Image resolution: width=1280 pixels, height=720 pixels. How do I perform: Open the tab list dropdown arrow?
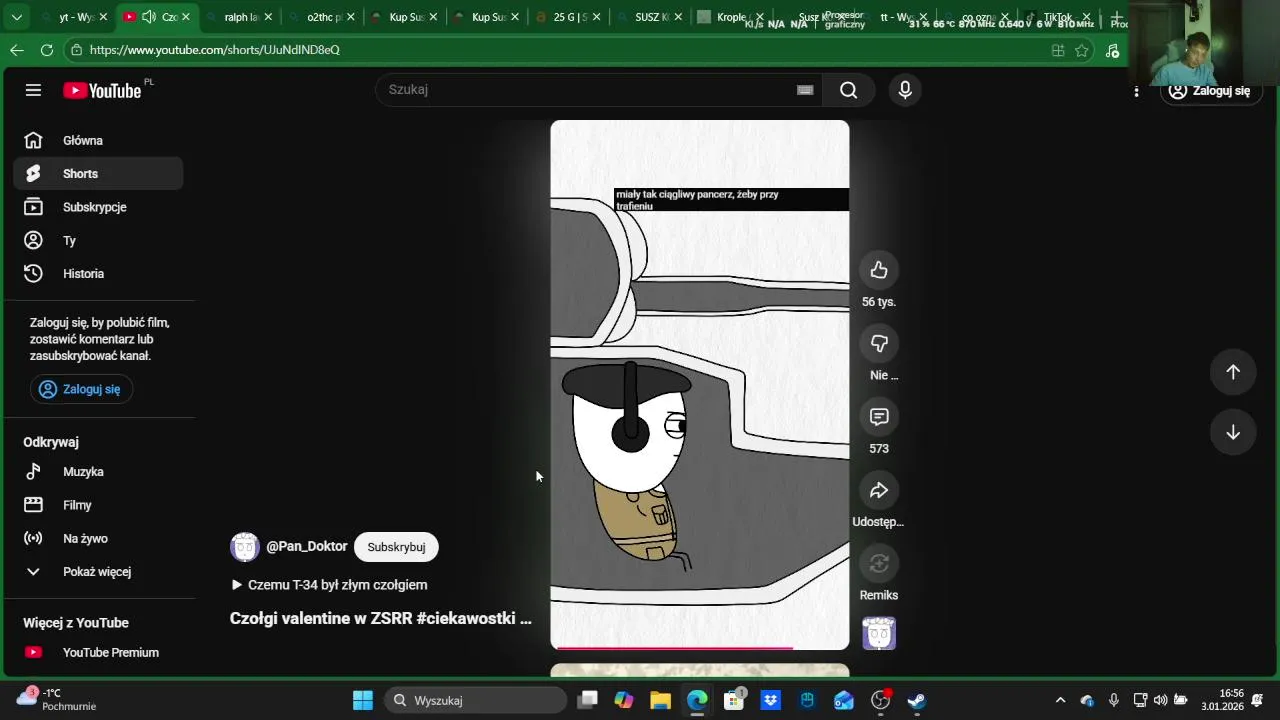click(x=16, y=17)
